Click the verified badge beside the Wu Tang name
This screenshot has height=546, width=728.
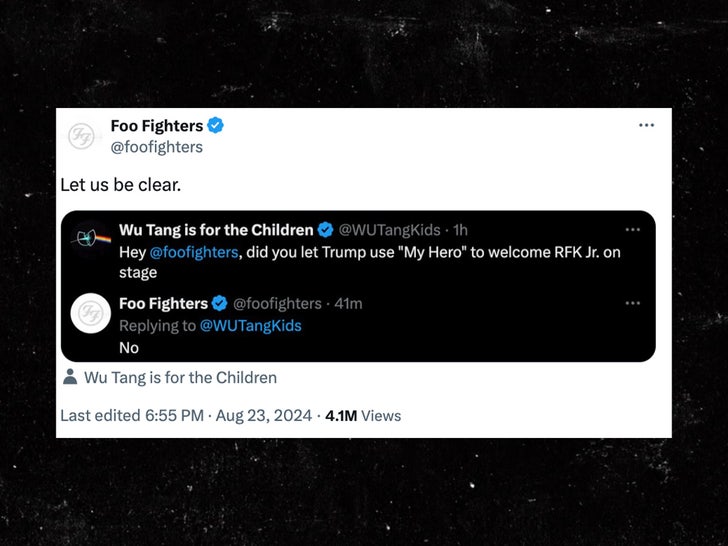pyautogui.click(x=325, y=230)
